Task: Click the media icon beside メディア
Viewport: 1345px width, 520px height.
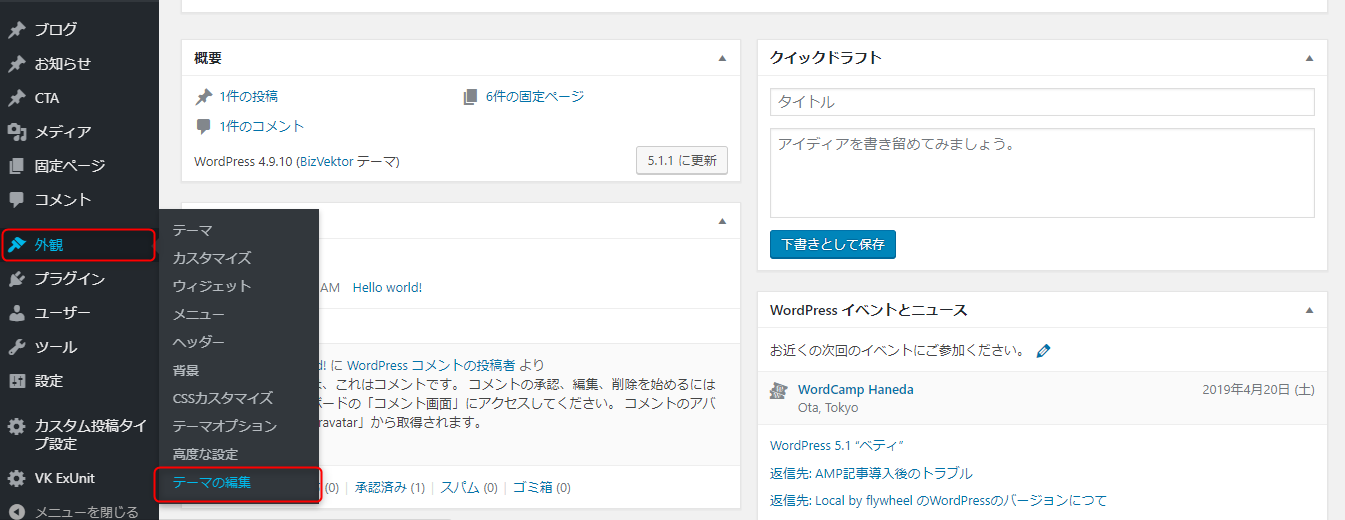Action: [16, 132]
